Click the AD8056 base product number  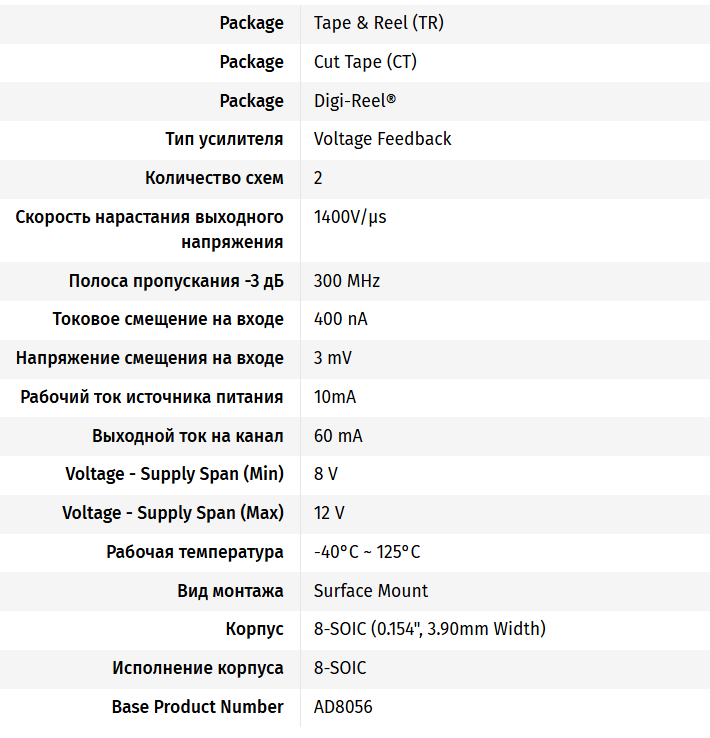click(342, 707)
